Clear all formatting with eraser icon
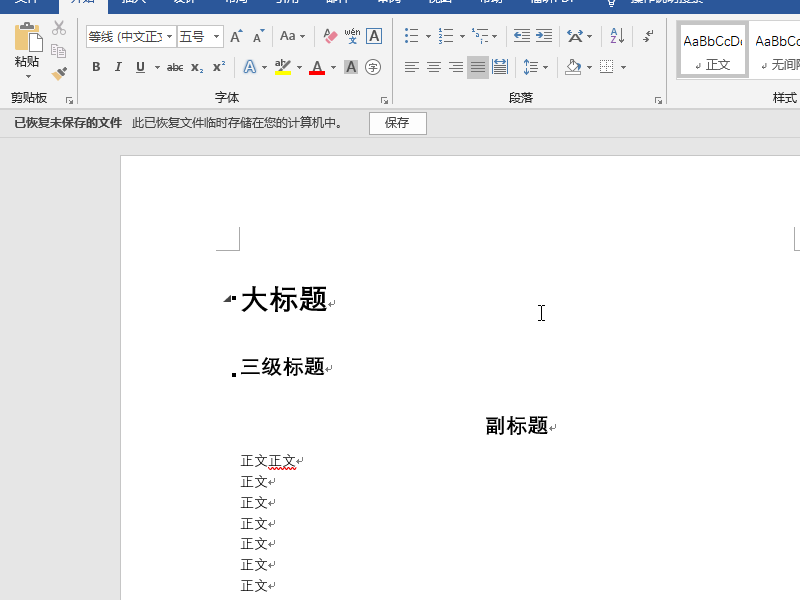The height and width of the screenshot is (600, 800). tap(330, 36)
